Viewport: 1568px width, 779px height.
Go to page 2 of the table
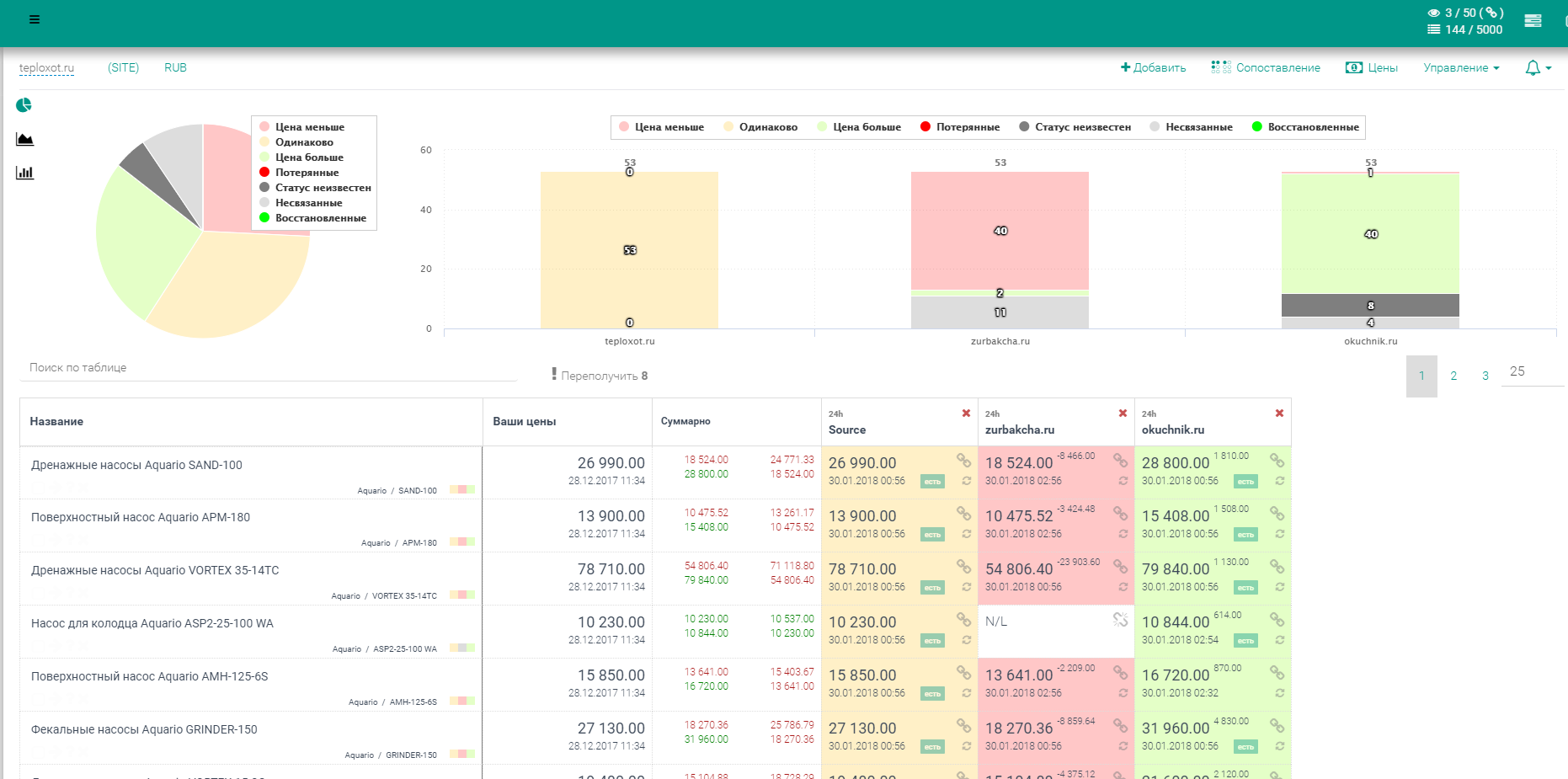click(1453, 376)
